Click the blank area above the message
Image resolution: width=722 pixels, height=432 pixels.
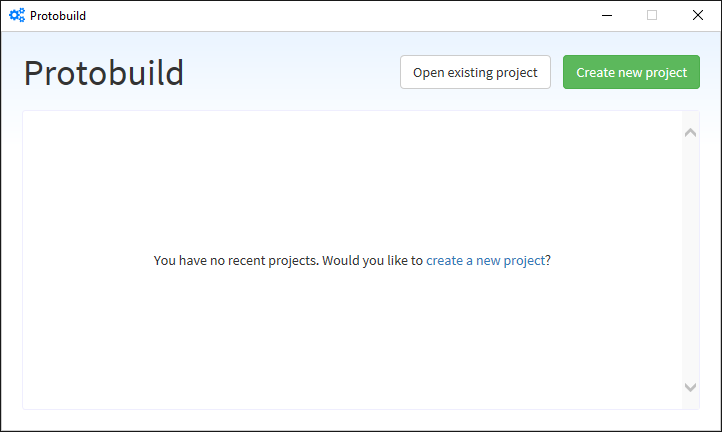[352, 182]
